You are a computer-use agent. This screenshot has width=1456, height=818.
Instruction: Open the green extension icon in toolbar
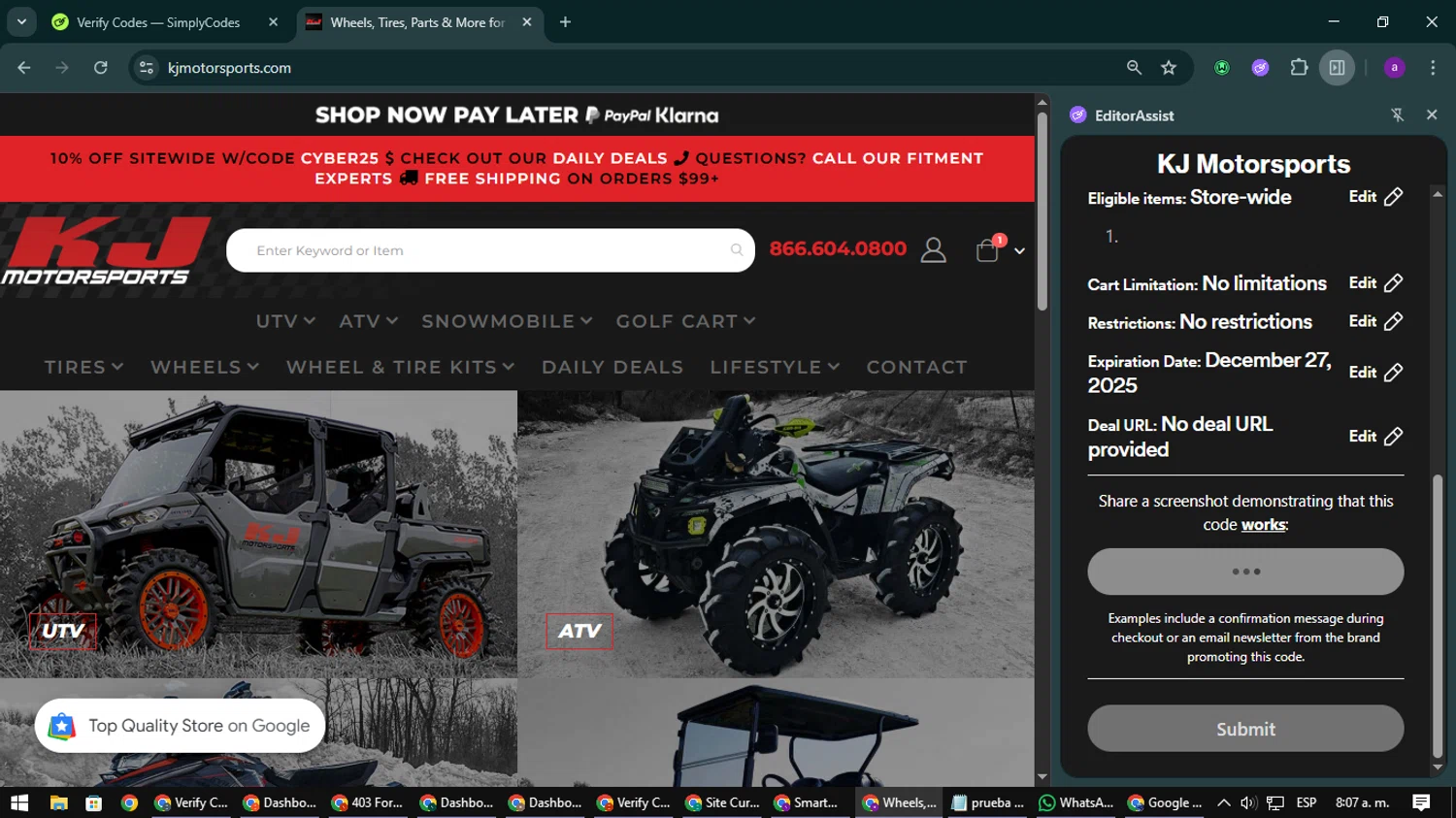click(1222, 68)
